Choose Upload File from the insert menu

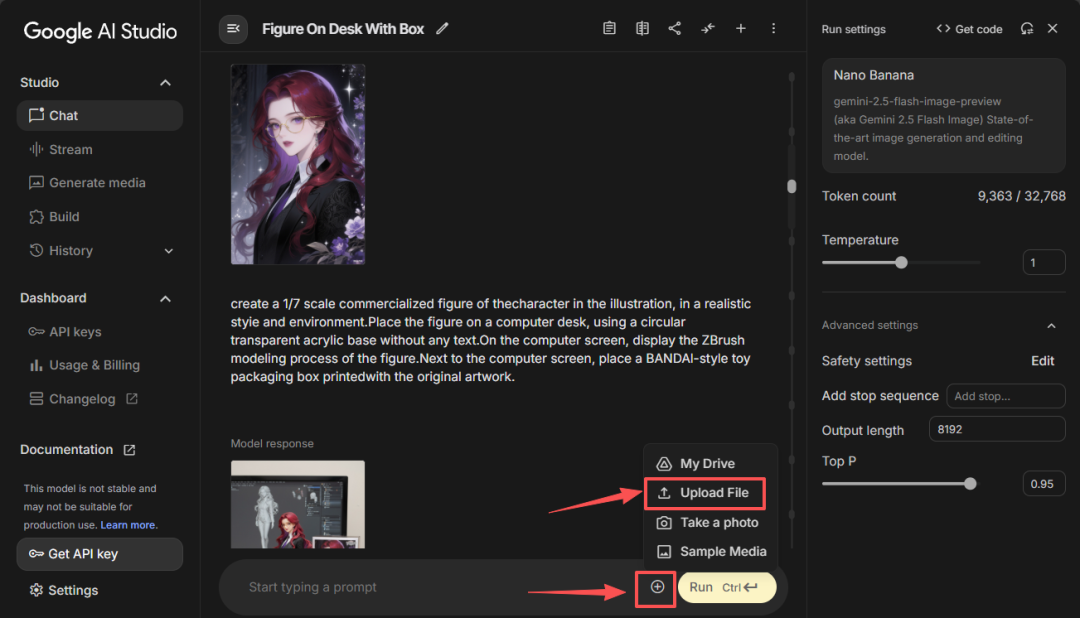pyautogui.click(x=705, y=493)
